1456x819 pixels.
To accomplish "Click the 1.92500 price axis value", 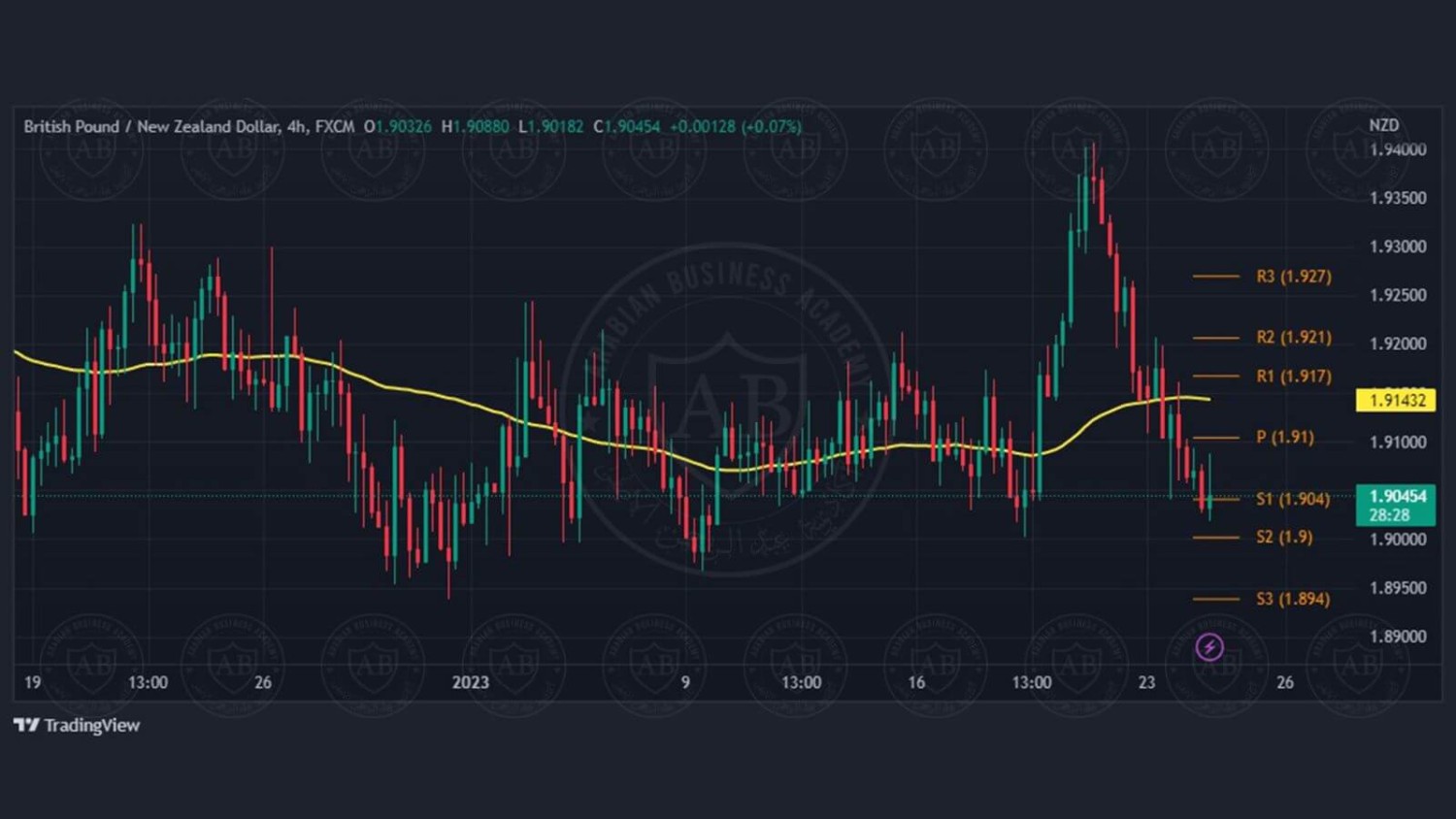I will pyautogui.click(x=1398, y=295).
